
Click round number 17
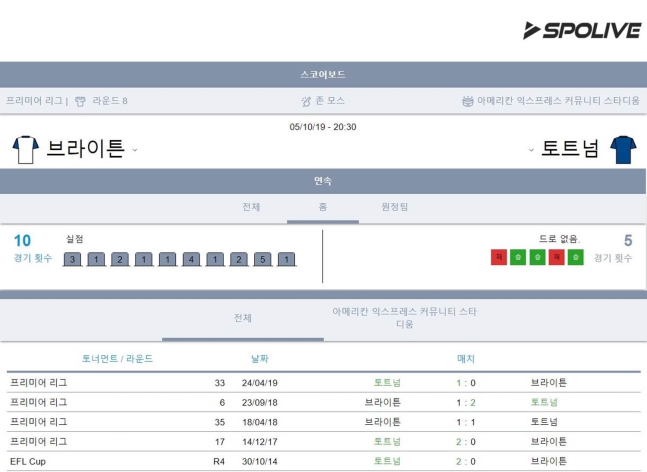[220, 442]
